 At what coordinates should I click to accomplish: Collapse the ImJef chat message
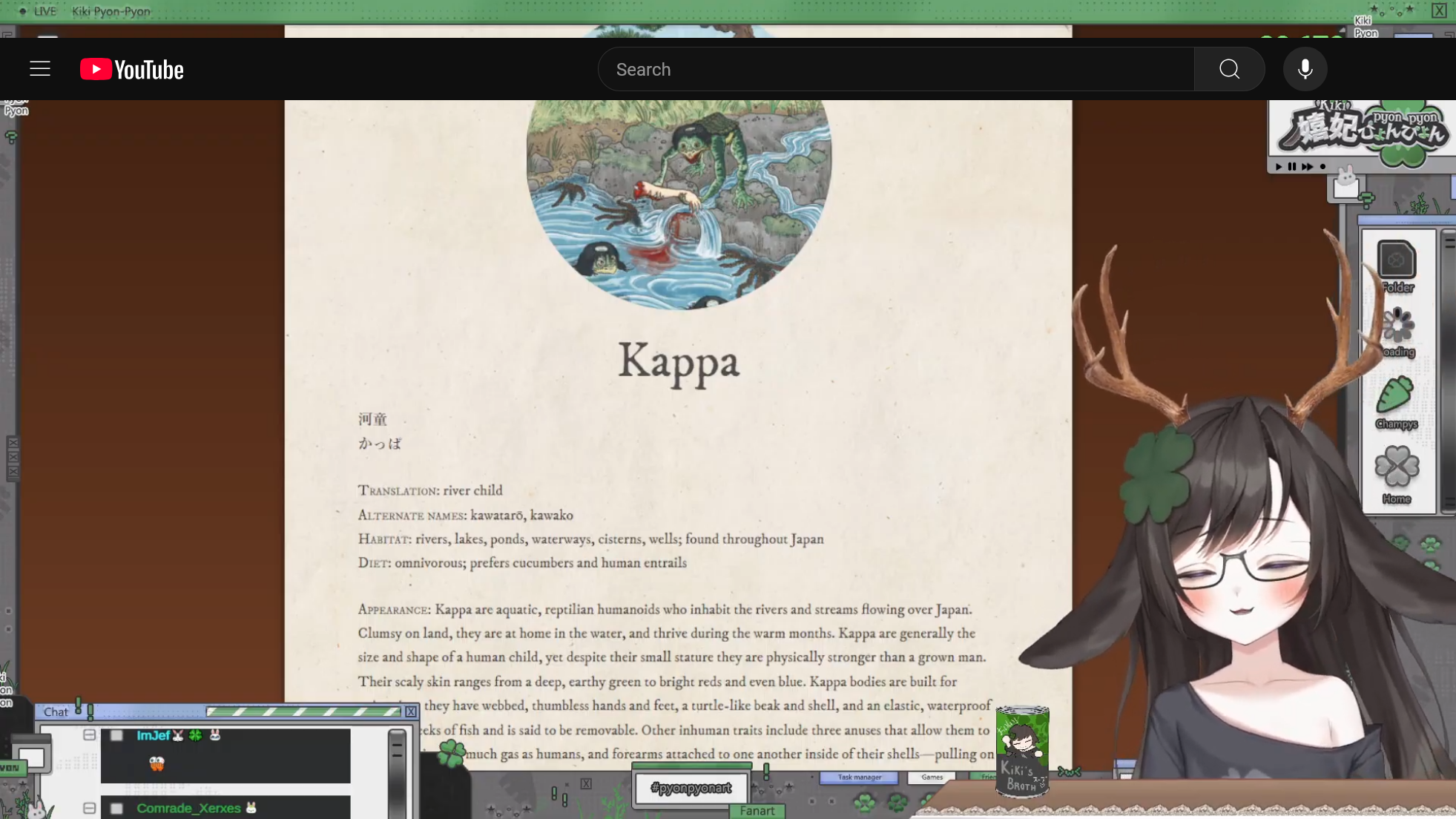(x=90, y=734)
